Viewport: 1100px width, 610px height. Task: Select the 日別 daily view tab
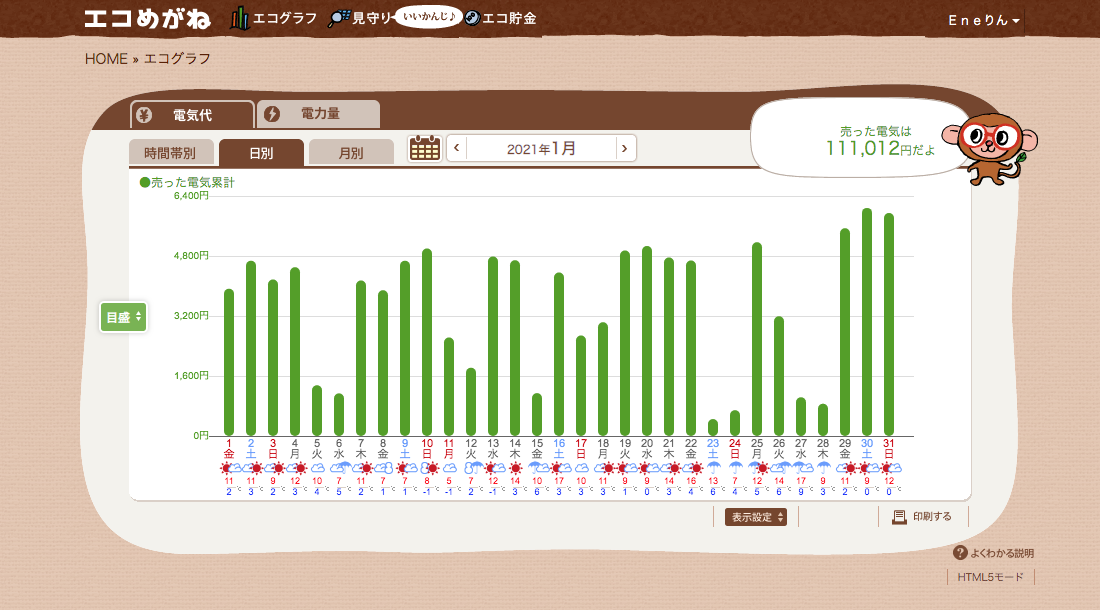click(261, 153)
